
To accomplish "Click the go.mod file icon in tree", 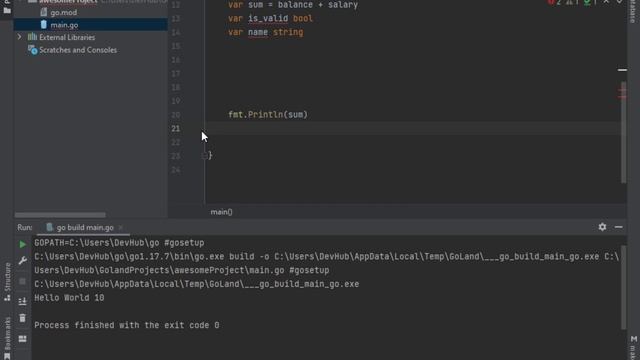I will (x=44, y=12).
